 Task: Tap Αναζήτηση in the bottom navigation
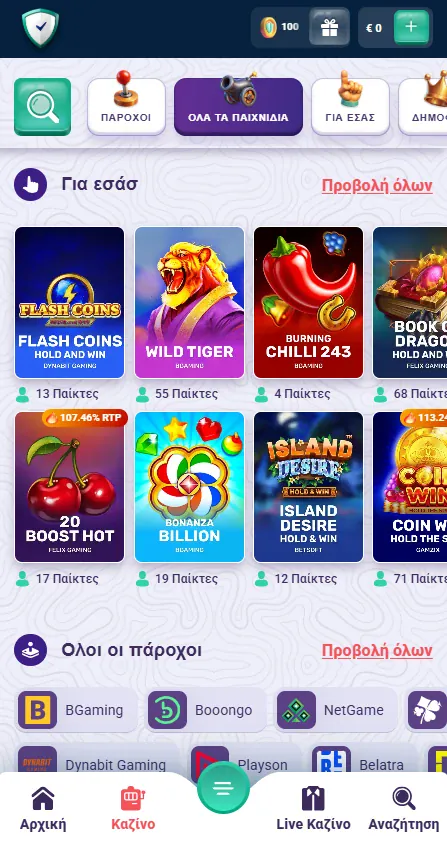[403, 808]
